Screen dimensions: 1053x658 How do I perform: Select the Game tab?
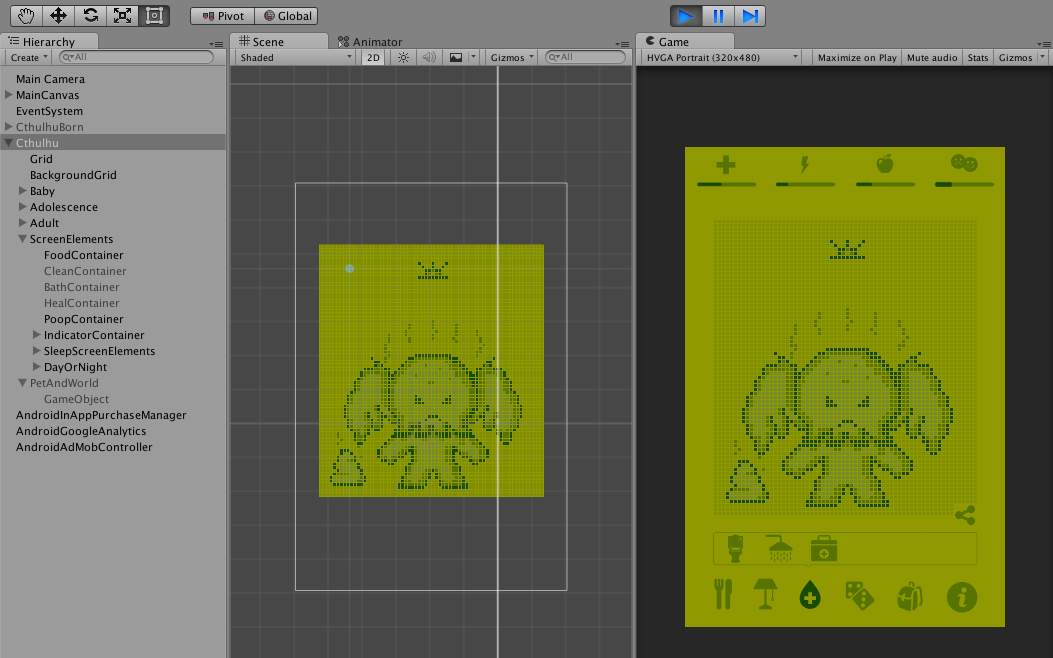pyautogui.click(x=684, y=42)
